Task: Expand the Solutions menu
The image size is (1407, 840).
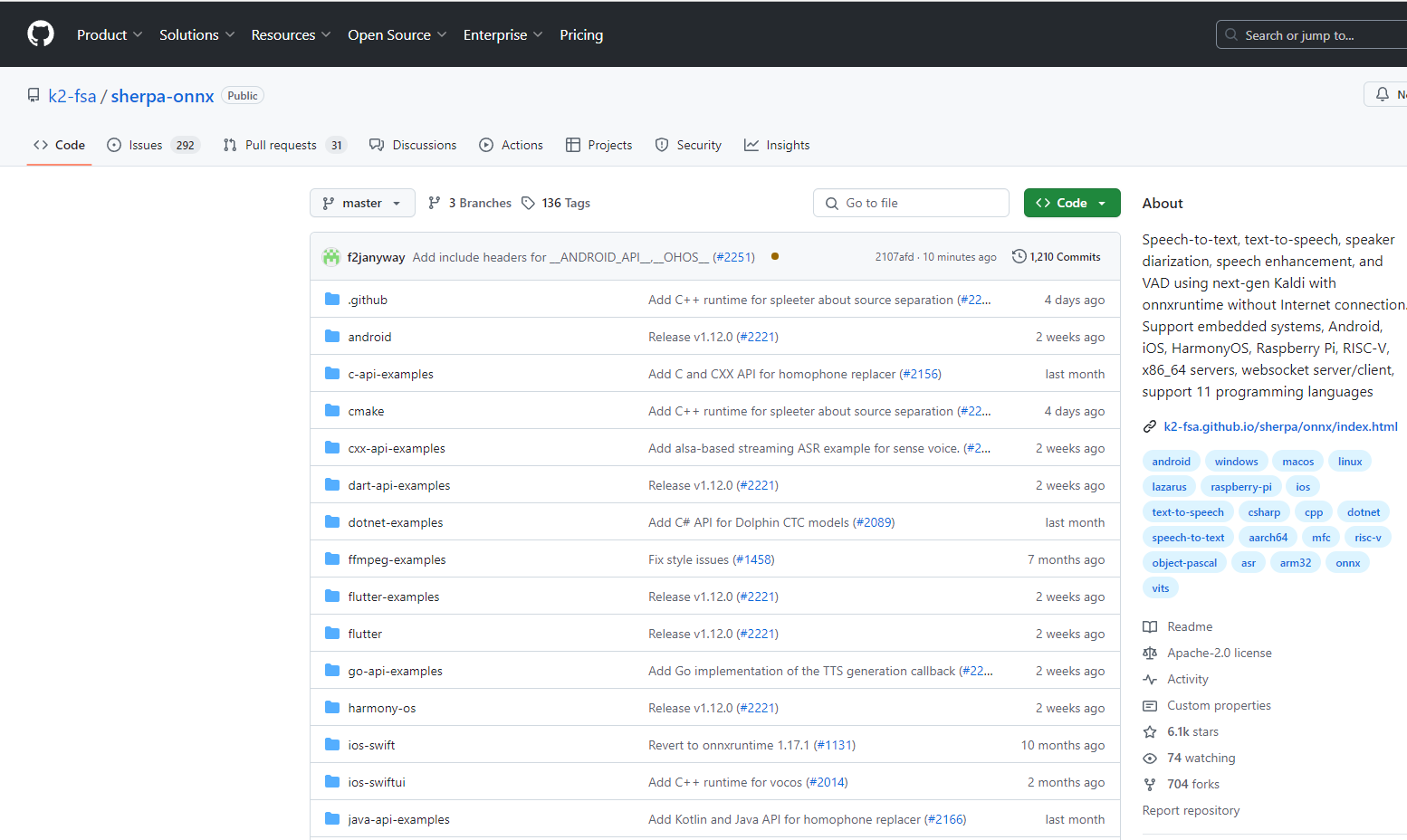Action: tap(197, 34)
